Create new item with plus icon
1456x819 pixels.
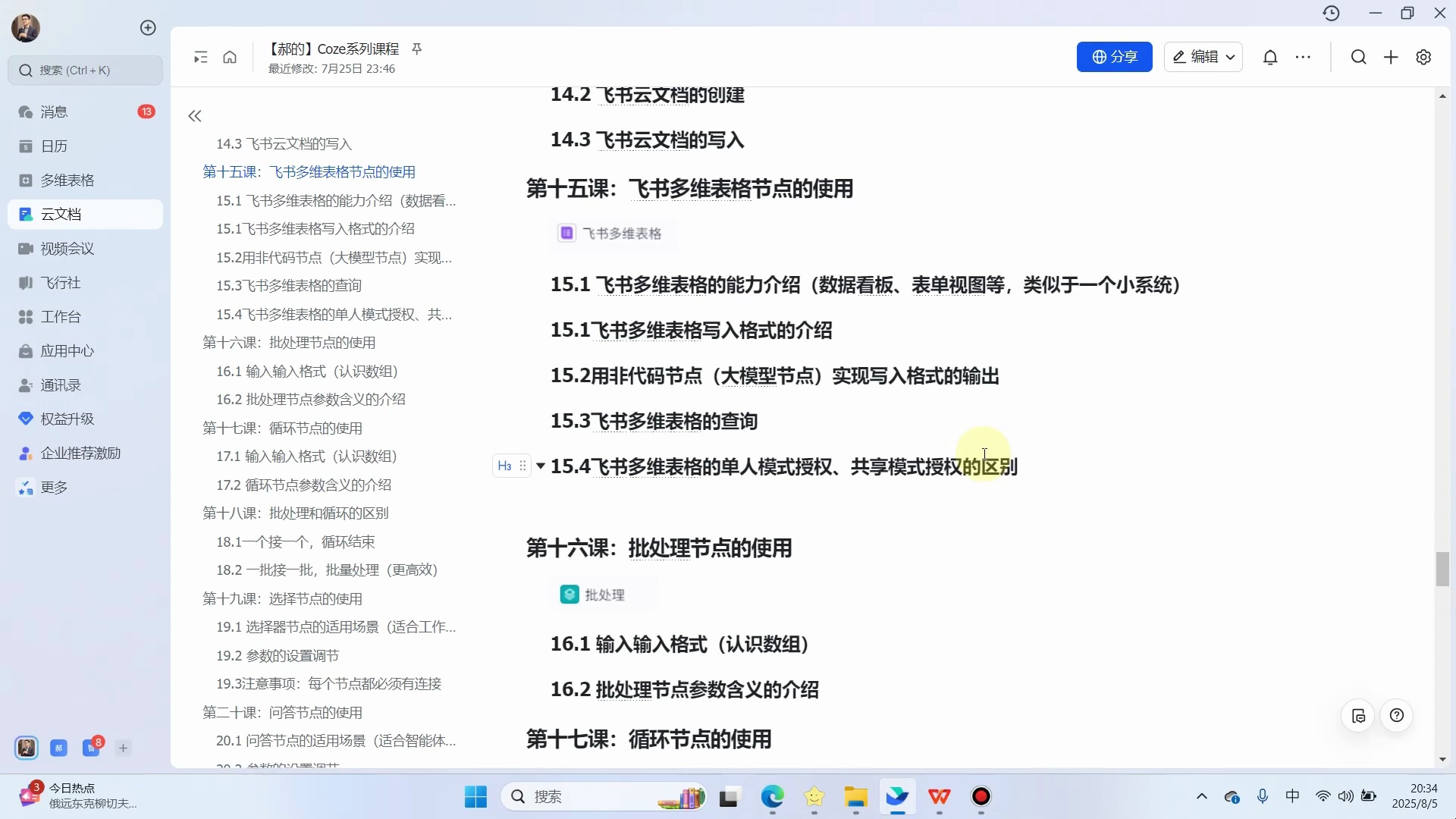pyautogui.click(x=1391, y=57)
